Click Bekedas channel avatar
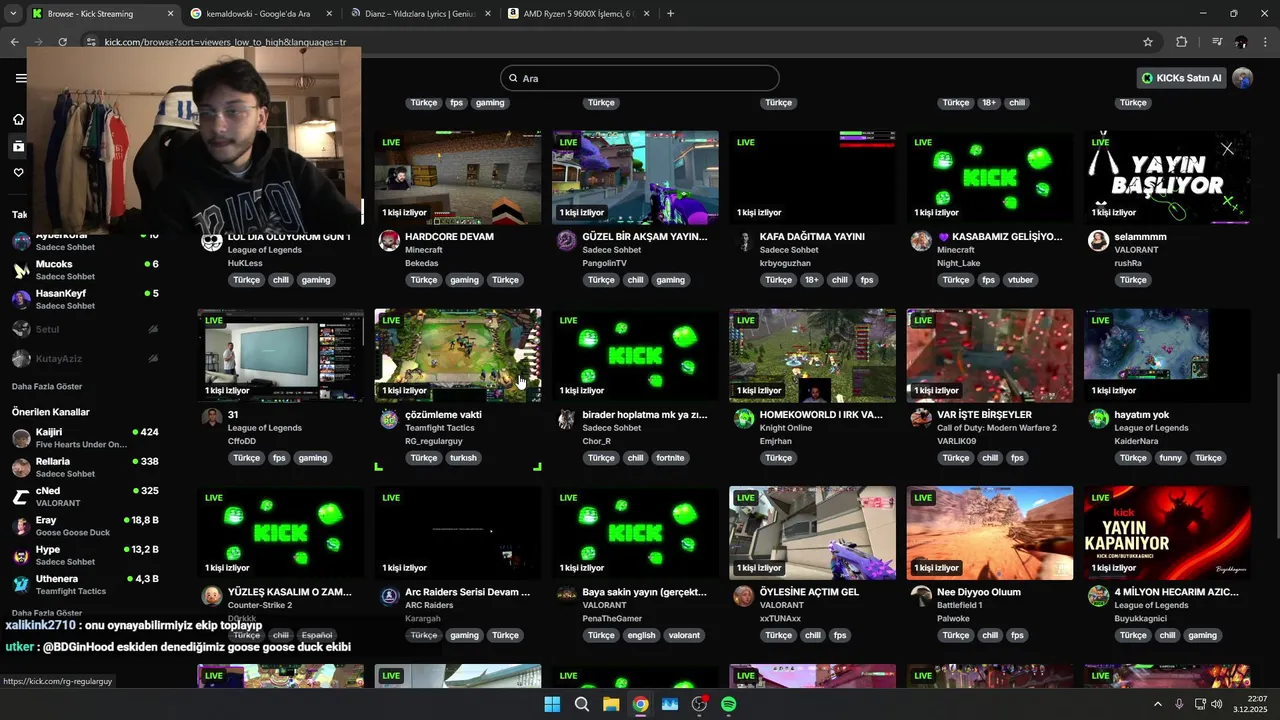 coord(389,241)
